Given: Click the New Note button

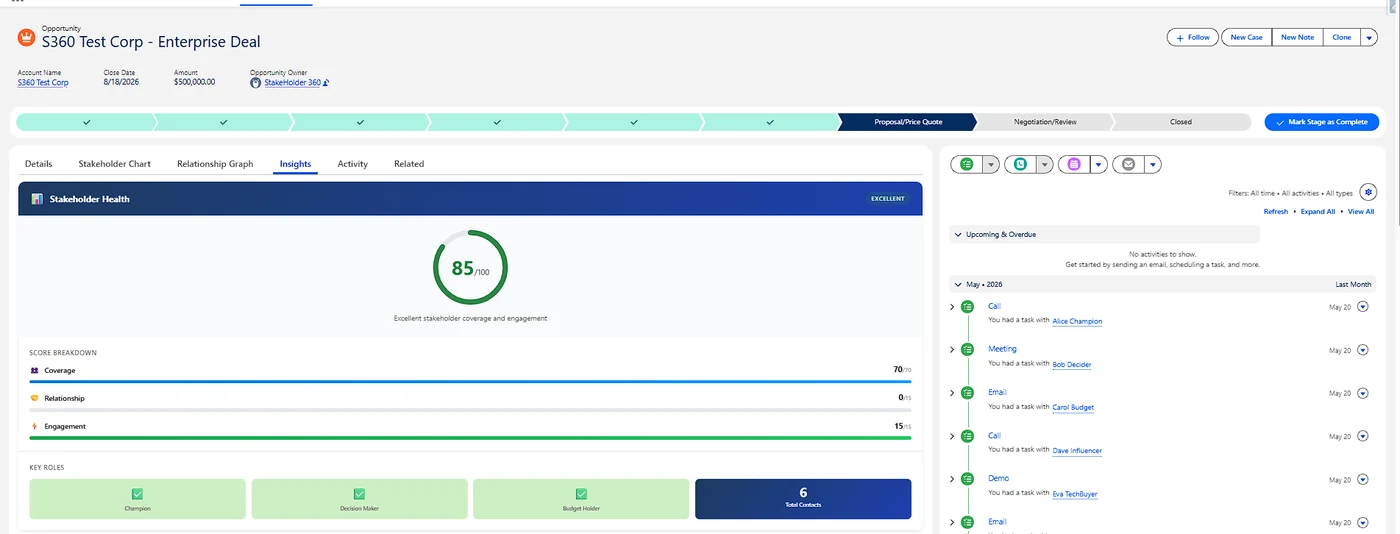Looking at the screenshot, I should click(1298, 37).
